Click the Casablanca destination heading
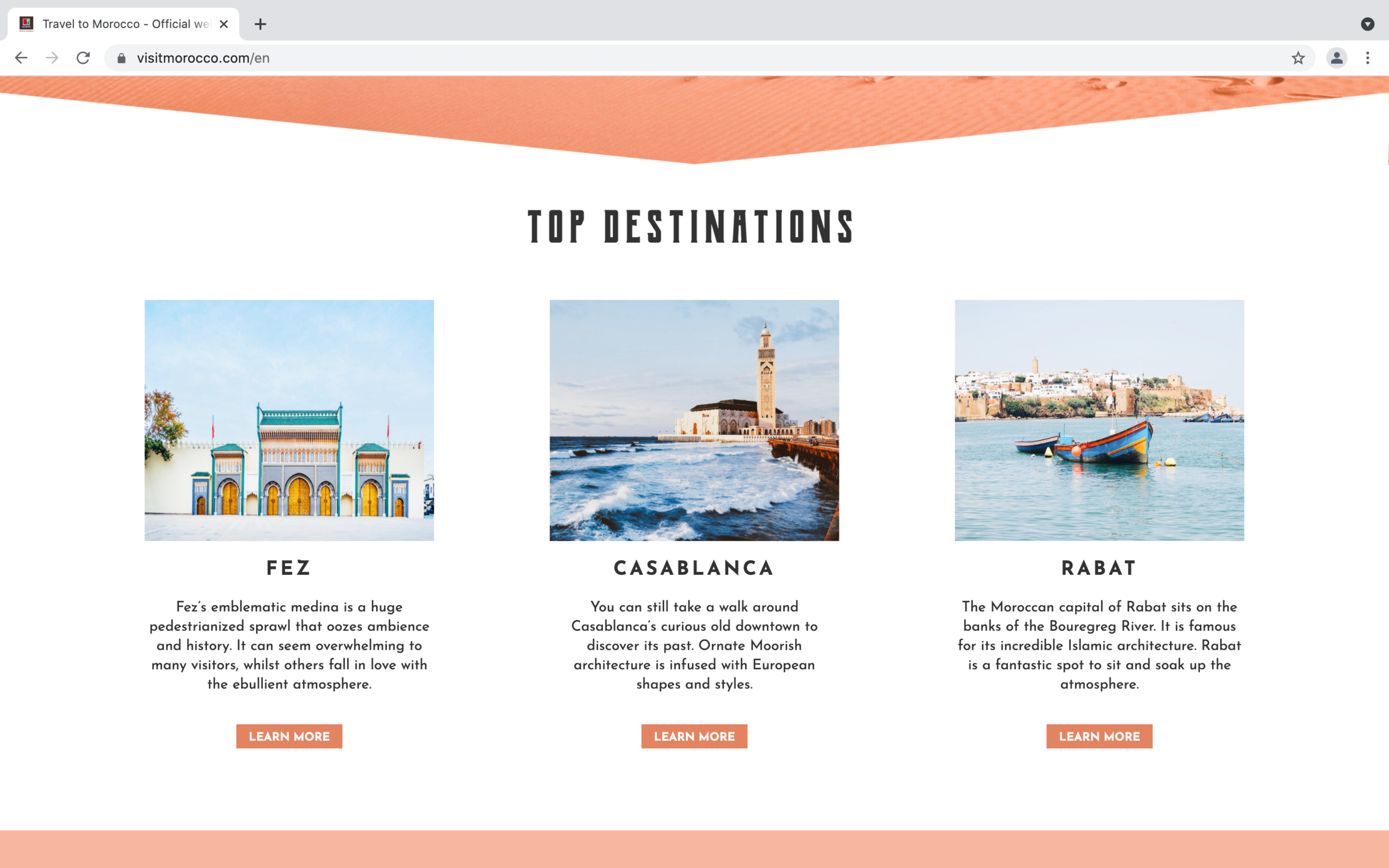 693,568
